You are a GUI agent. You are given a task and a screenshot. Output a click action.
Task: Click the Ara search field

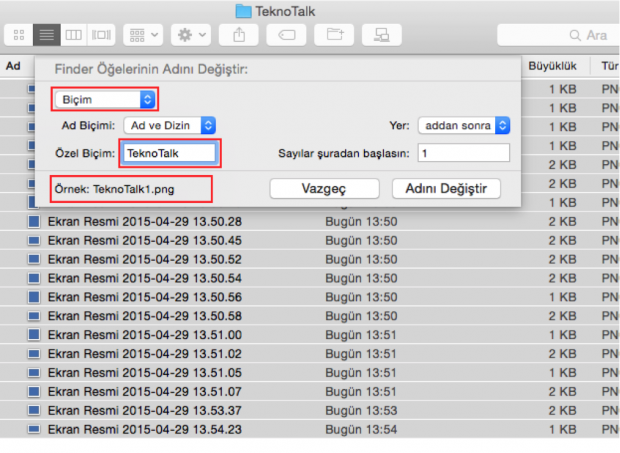558,35
